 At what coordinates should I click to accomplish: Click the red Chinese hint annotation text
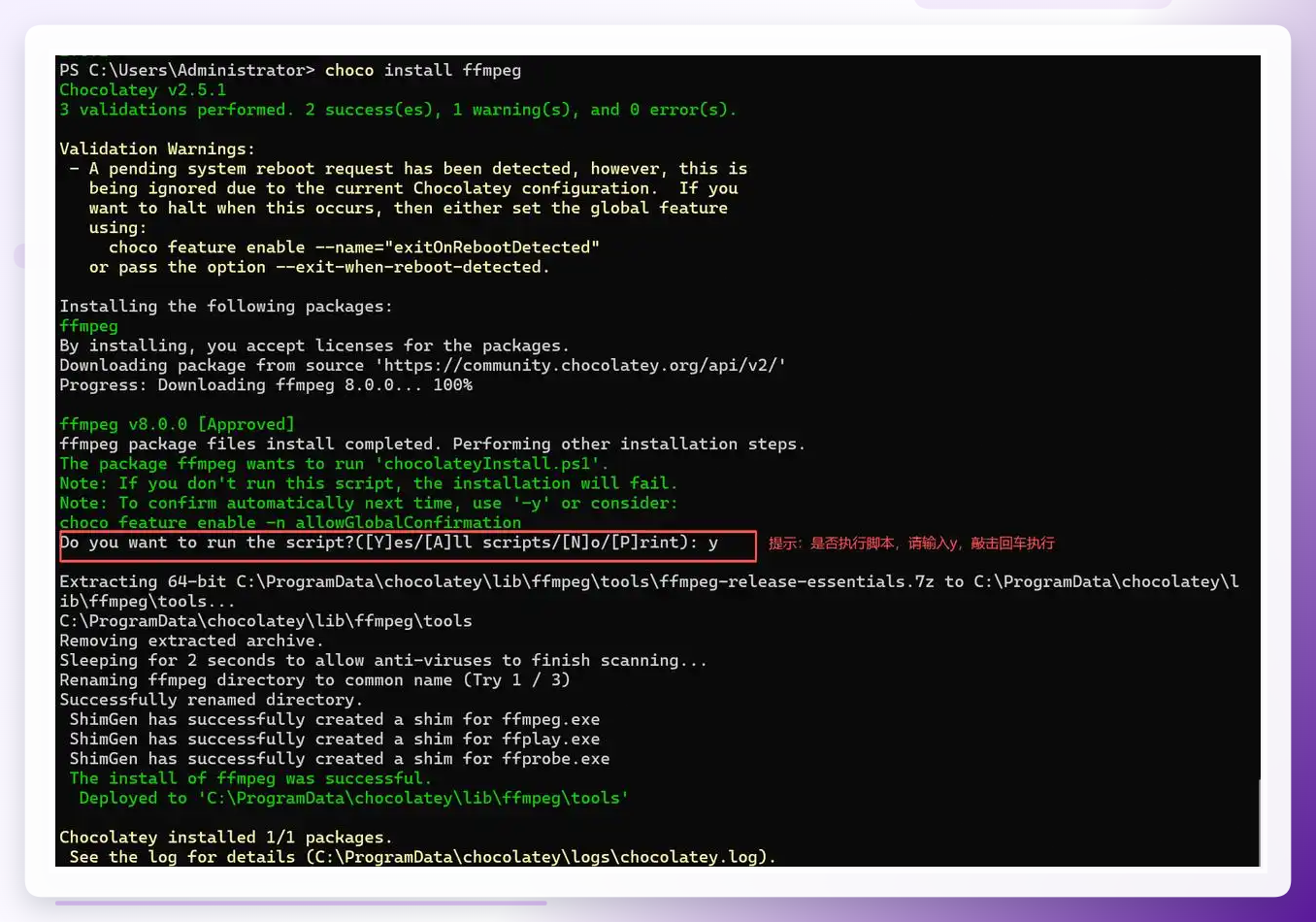click(x=911, y=543)
